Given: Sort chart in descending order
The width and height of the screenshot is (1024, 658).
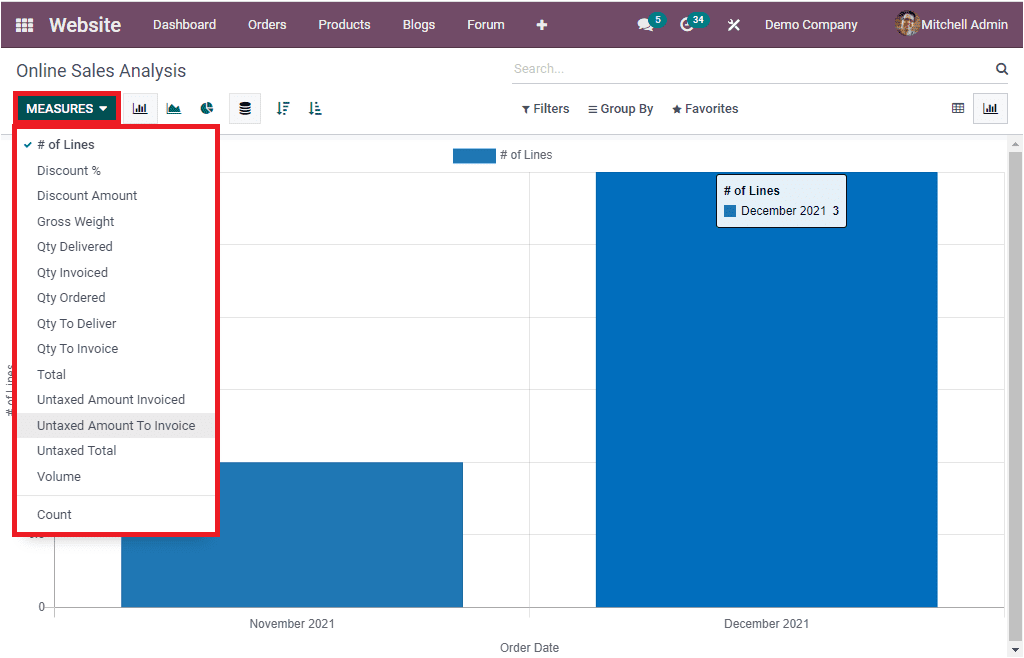Looking at the screenshot, I should point(283,108).
